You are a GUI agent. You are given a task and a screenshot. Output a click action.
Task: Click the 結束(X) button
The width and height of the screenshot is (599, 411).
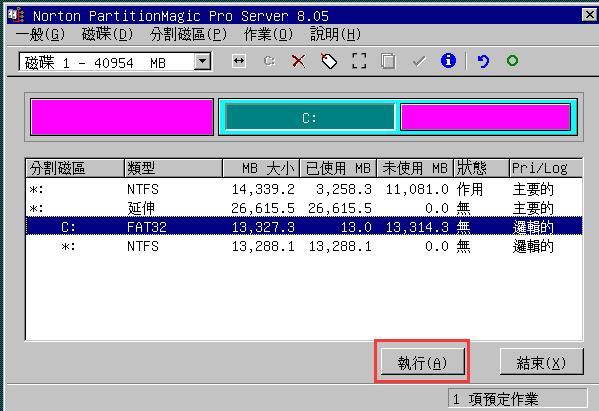(541, 362)
